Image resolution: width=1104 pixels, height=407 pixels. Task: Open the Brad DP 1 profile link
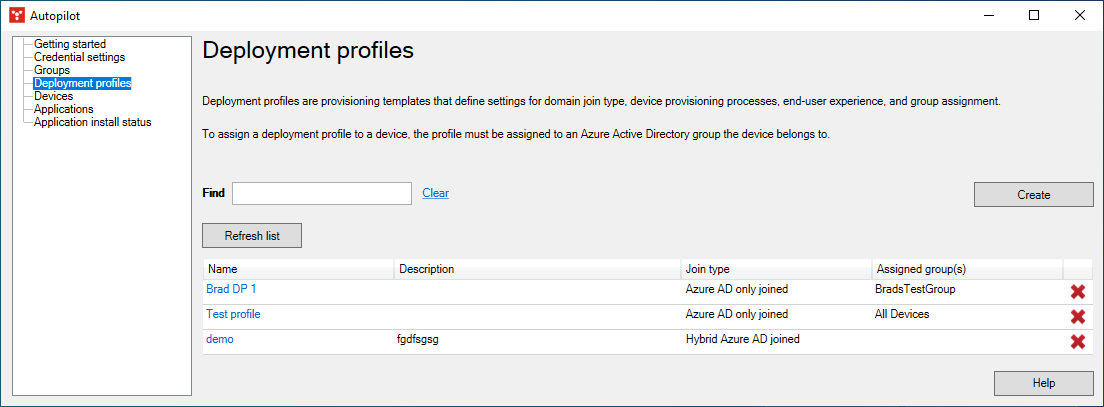[x=231, y=289]
